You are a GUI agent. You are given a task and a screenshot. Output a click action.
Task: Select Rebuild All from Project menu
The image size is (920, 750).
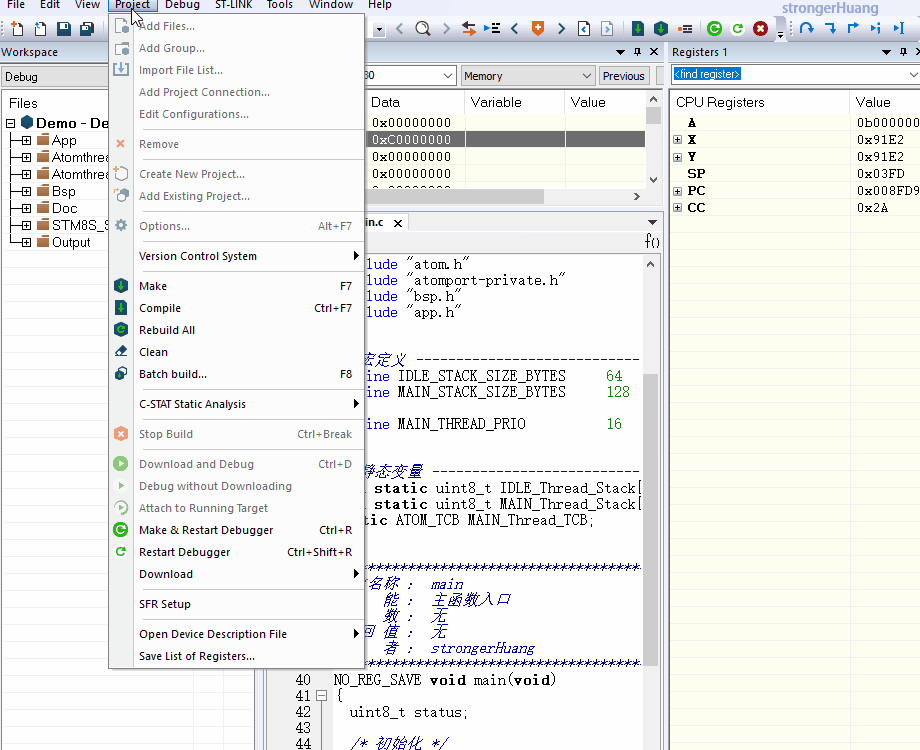(167, 330)
